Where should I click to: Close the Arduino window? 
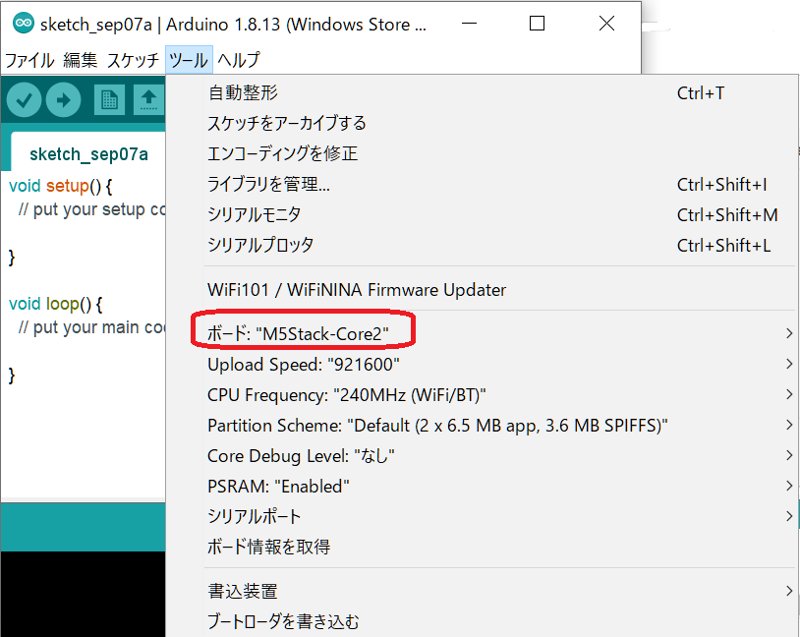[607, 23]
